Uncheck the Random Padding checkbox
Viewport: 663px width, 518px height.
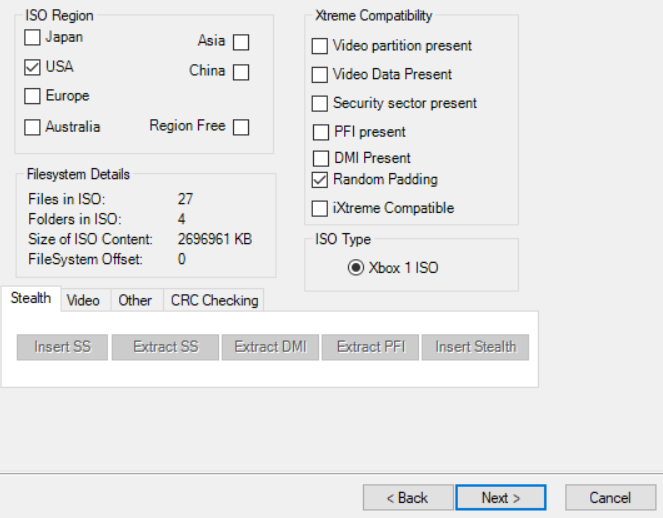point(320,180)
